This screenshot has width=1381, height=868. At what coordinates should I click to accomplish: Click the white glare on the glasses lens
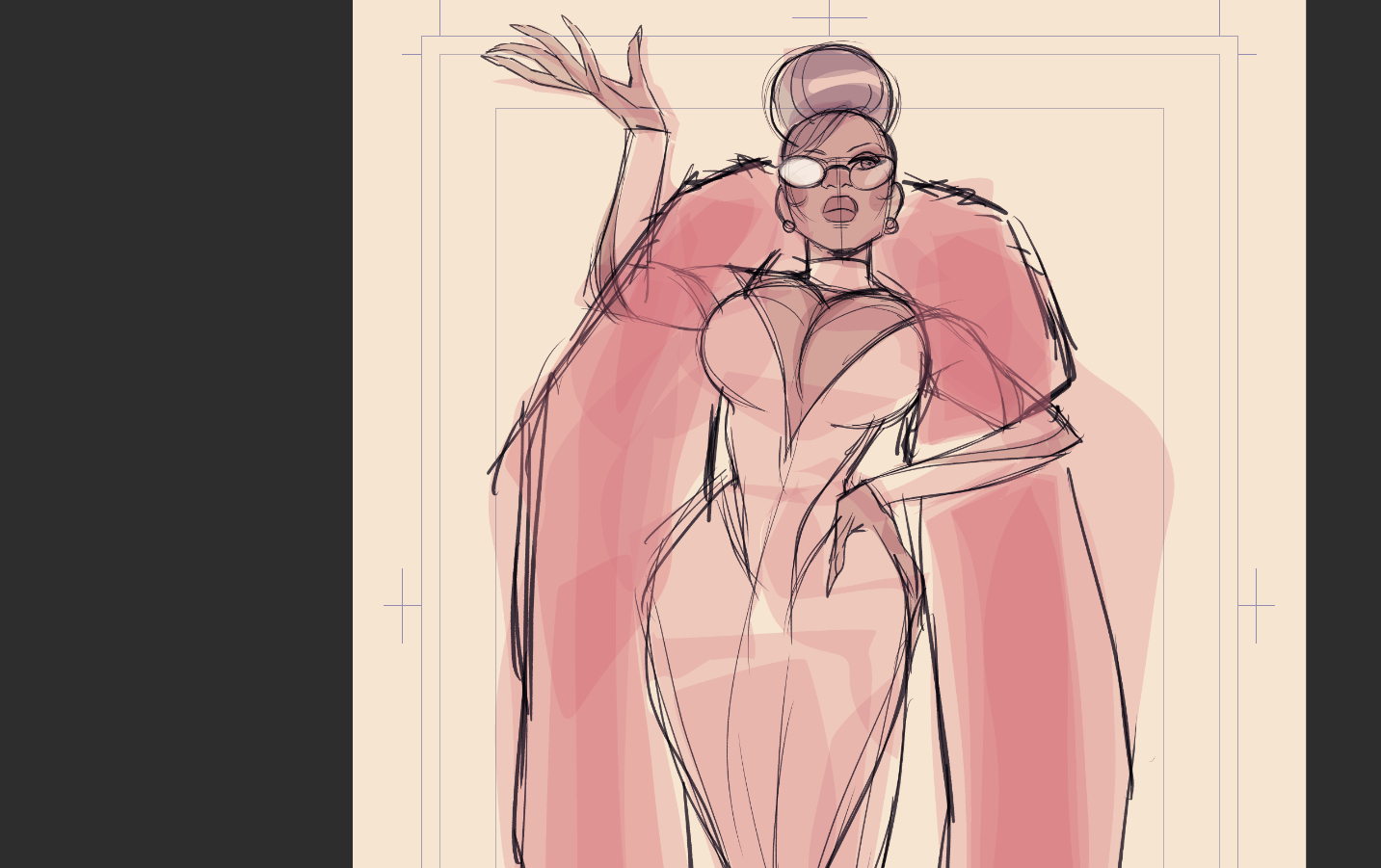click(x=800, y=171)
